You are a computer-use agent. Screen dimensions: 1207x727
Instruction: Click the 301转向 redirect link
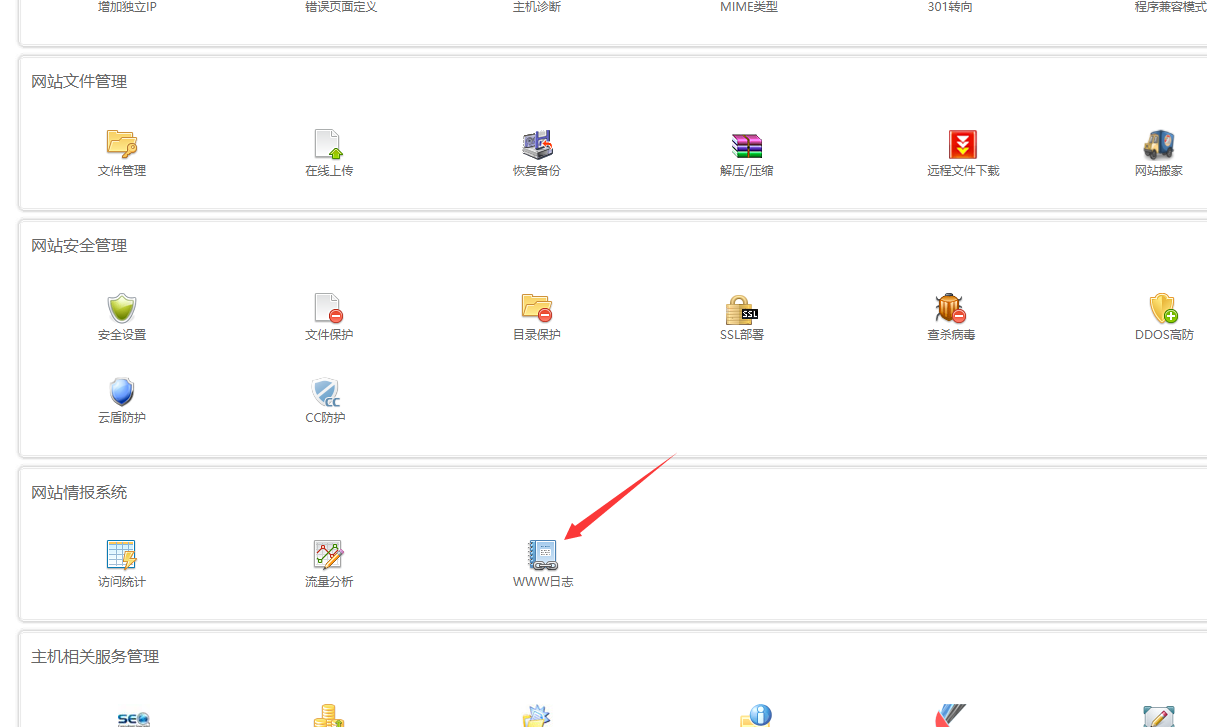(x=949, y=7)
